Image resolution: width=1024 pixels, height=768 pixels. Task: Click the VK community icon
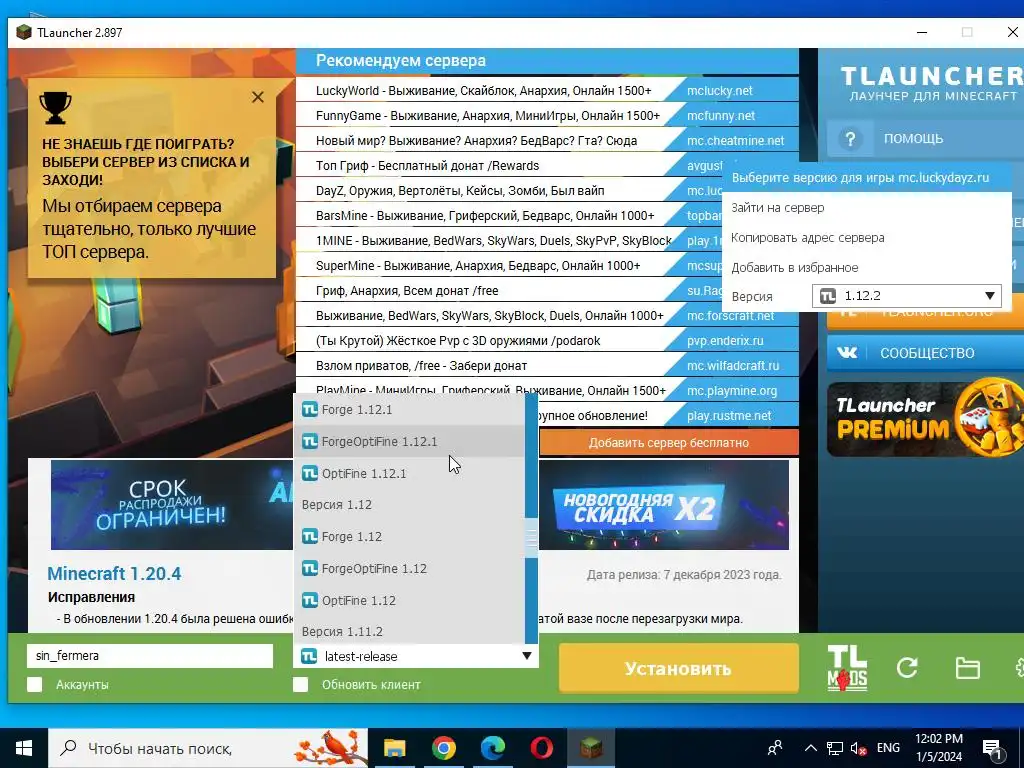847,353
